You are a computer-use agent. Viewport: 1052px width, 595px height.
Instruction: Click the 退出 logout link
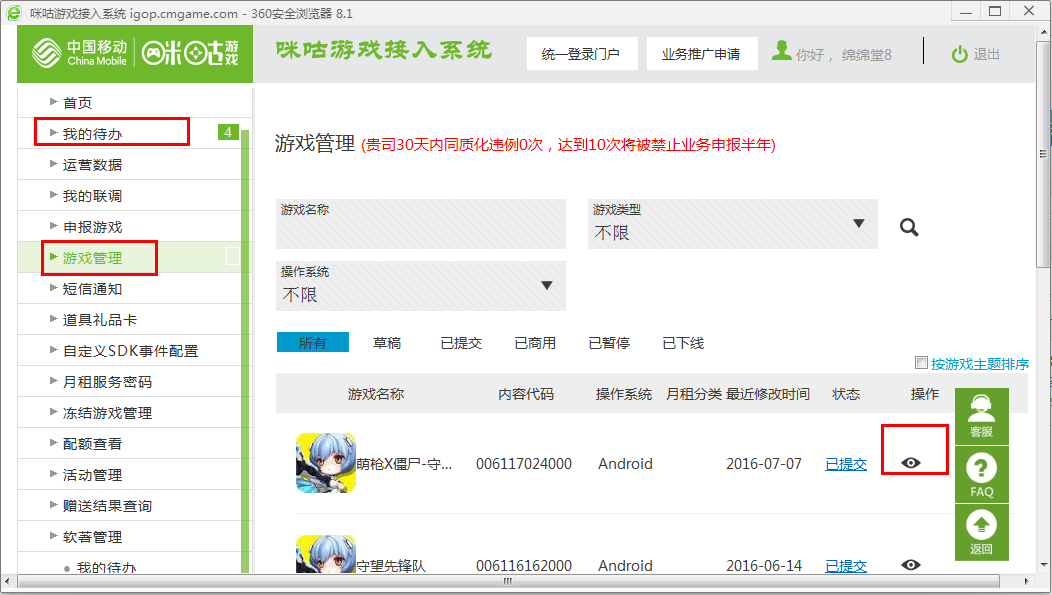tap(986, 54)
